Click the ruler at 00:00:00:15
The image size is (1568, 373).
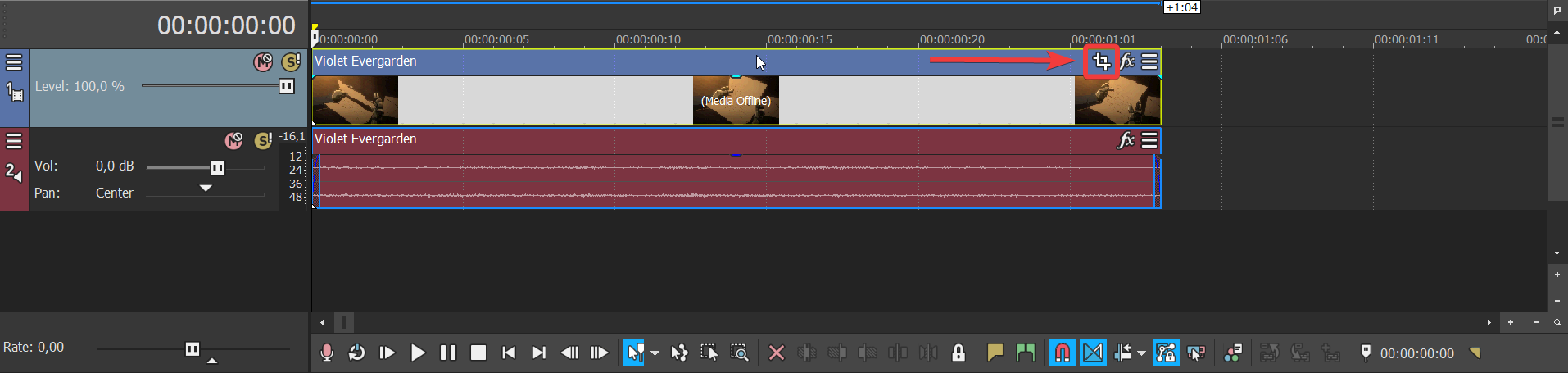pyautogui.click(x=800, y=39)
